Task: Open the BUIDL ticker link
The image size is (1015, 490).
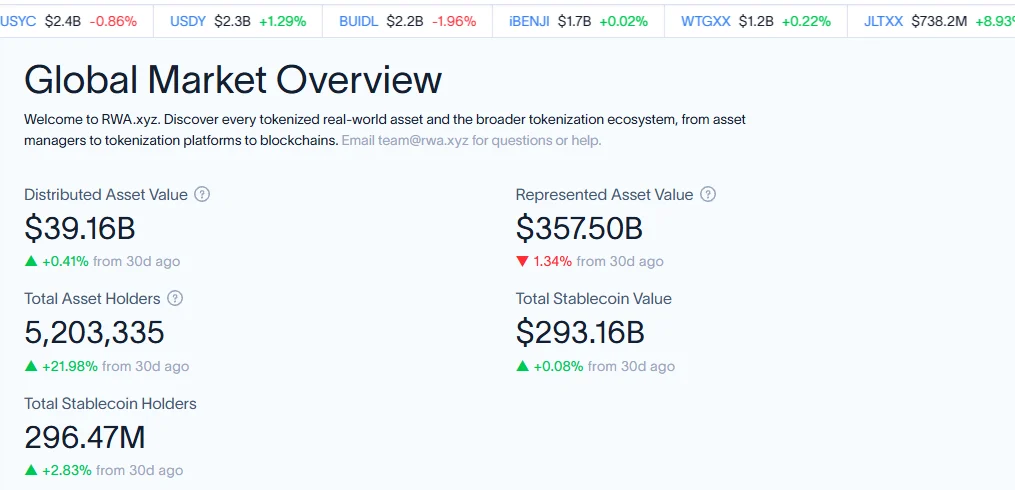Action: coord(359,21)
